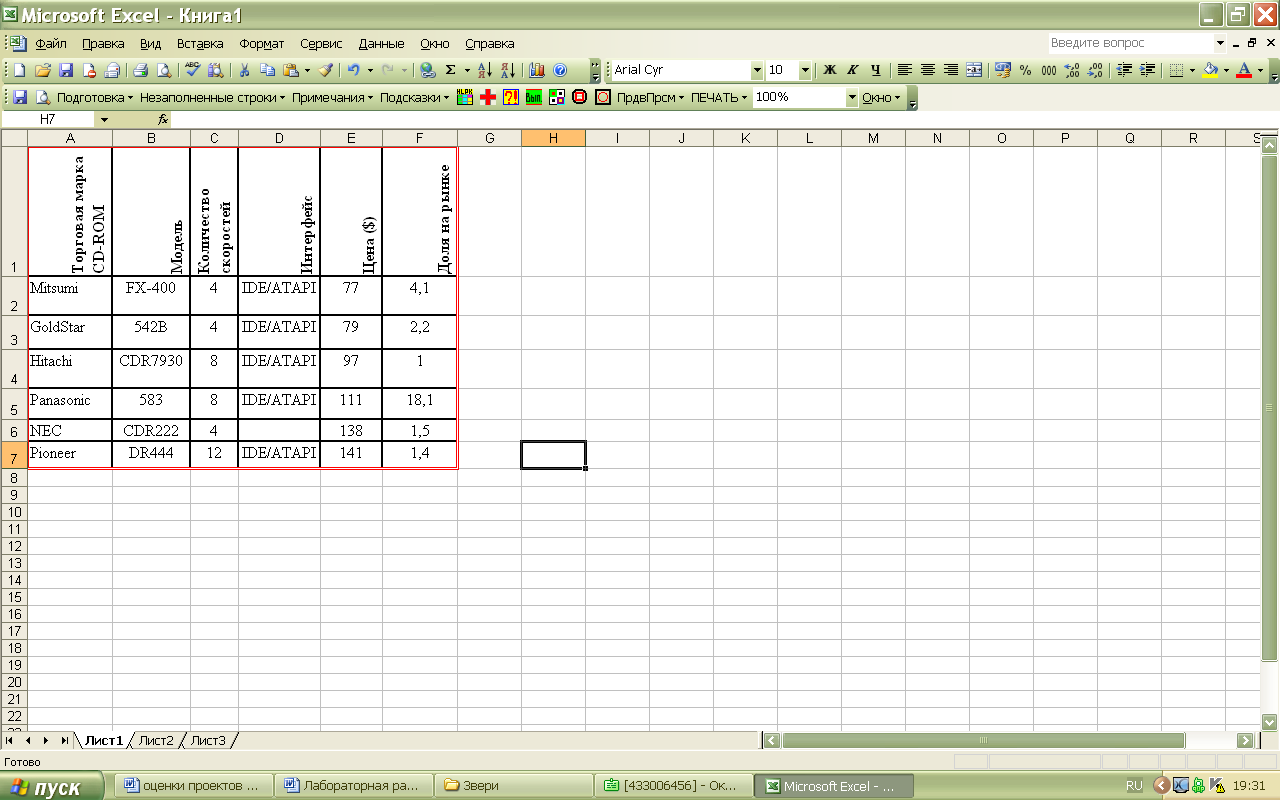Viewport: 1280px width, 800px height.
Task: Click the Windows пуск Start button
Action: coord(53,787)
